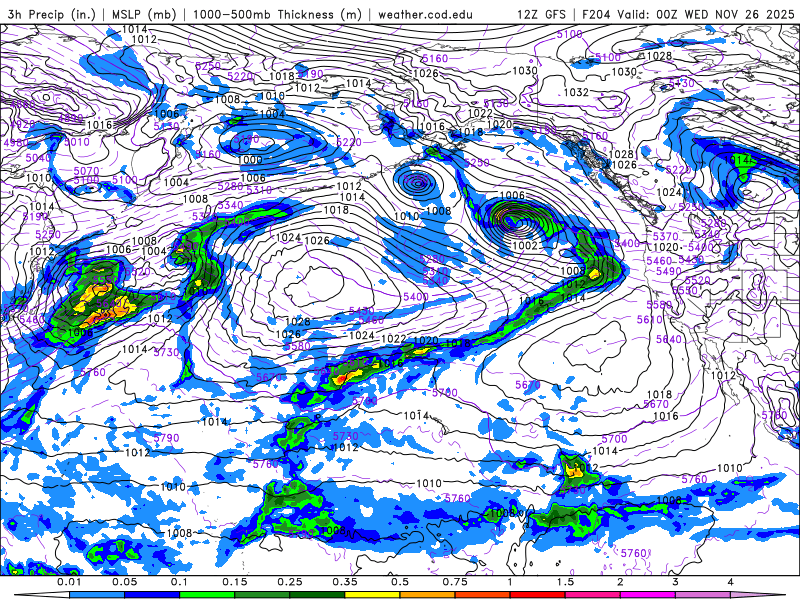The height and width of the screenshot is (600, 800).
Task: Click the 5010 thickness label
Action: pyautogui.click(x=77, y=142)
